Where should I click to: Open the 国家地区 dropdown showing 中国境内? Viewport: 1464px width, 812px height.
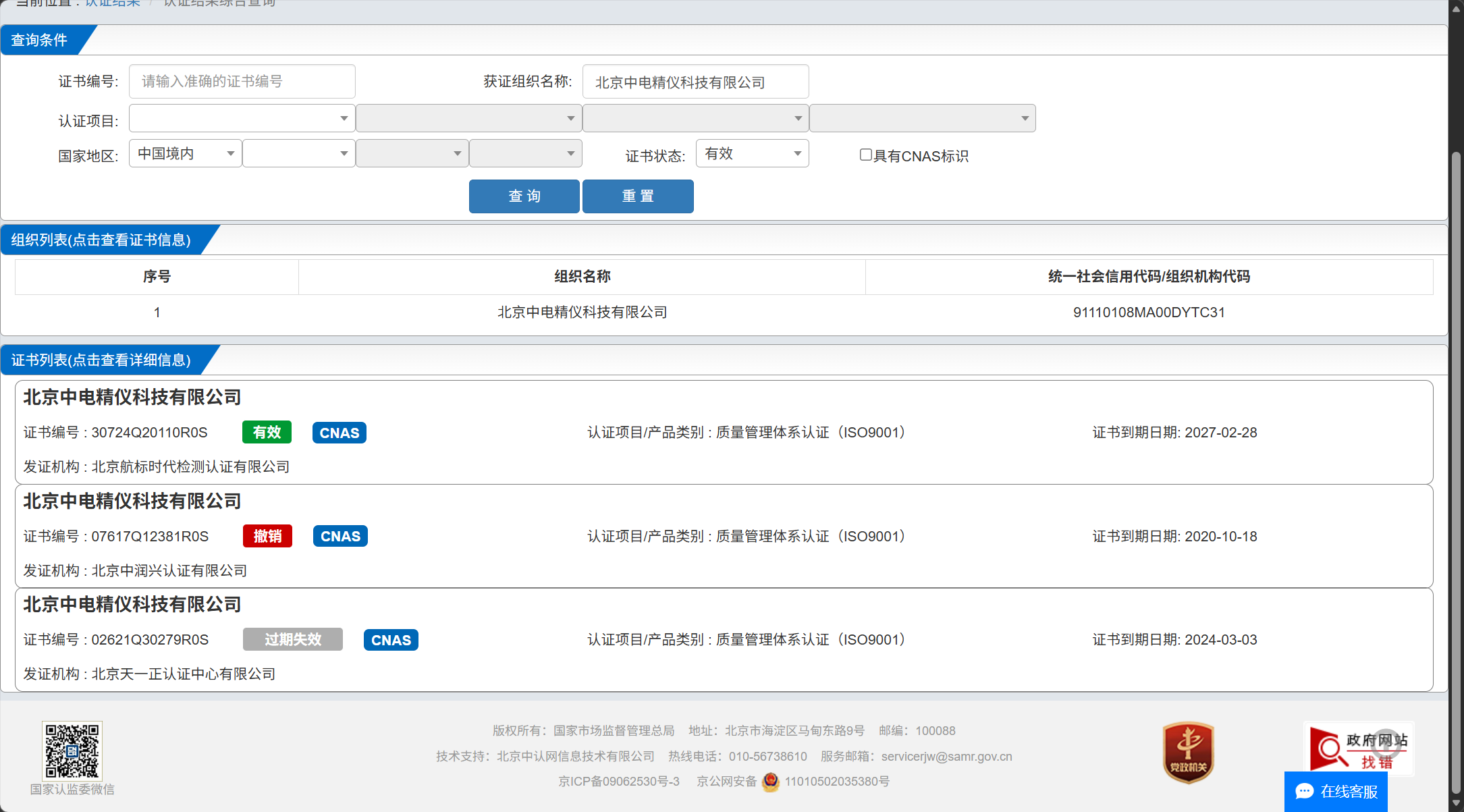point(185,154)
